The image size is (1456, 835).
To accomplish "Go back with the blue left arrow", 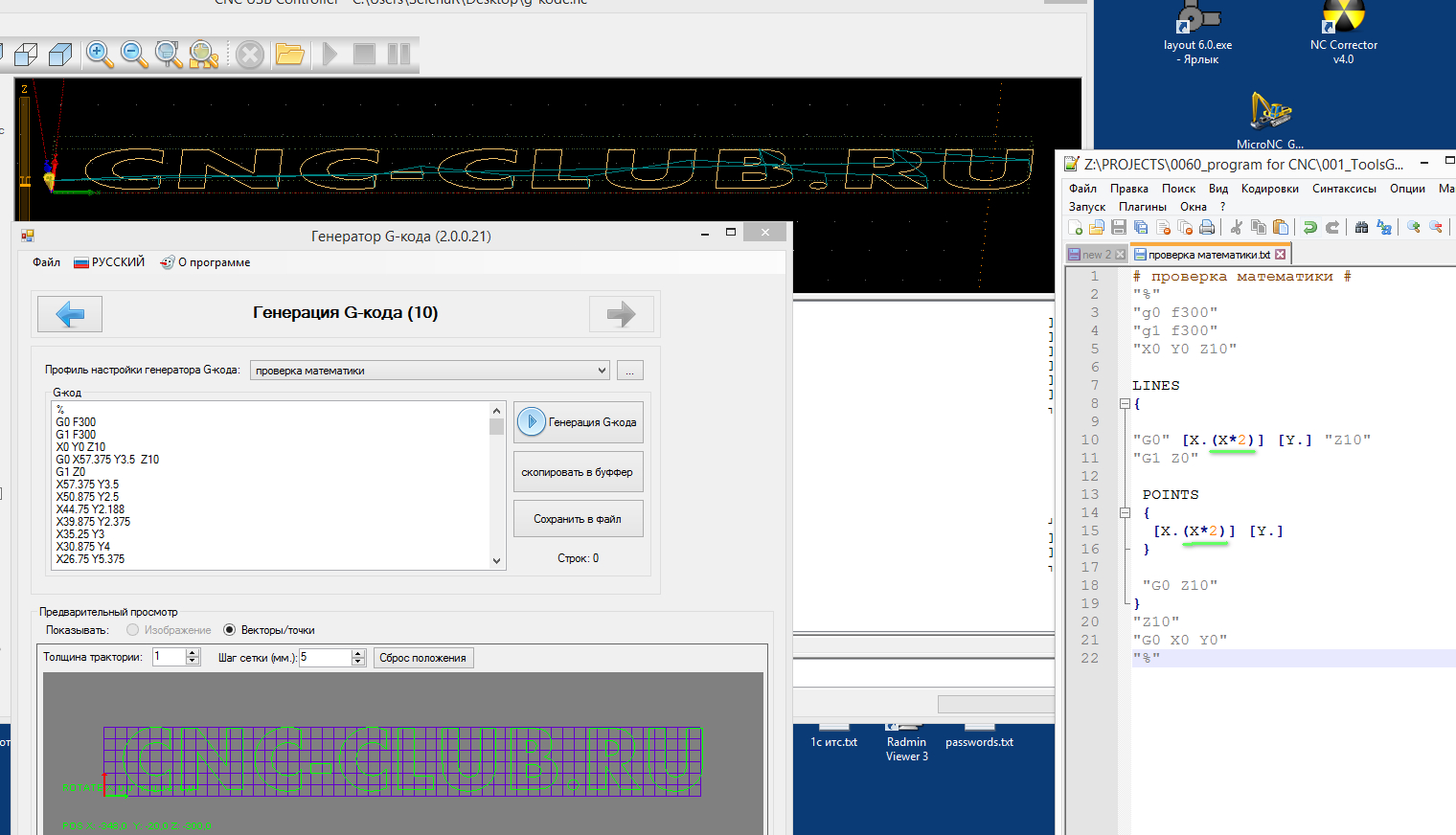I will (70, 314).
